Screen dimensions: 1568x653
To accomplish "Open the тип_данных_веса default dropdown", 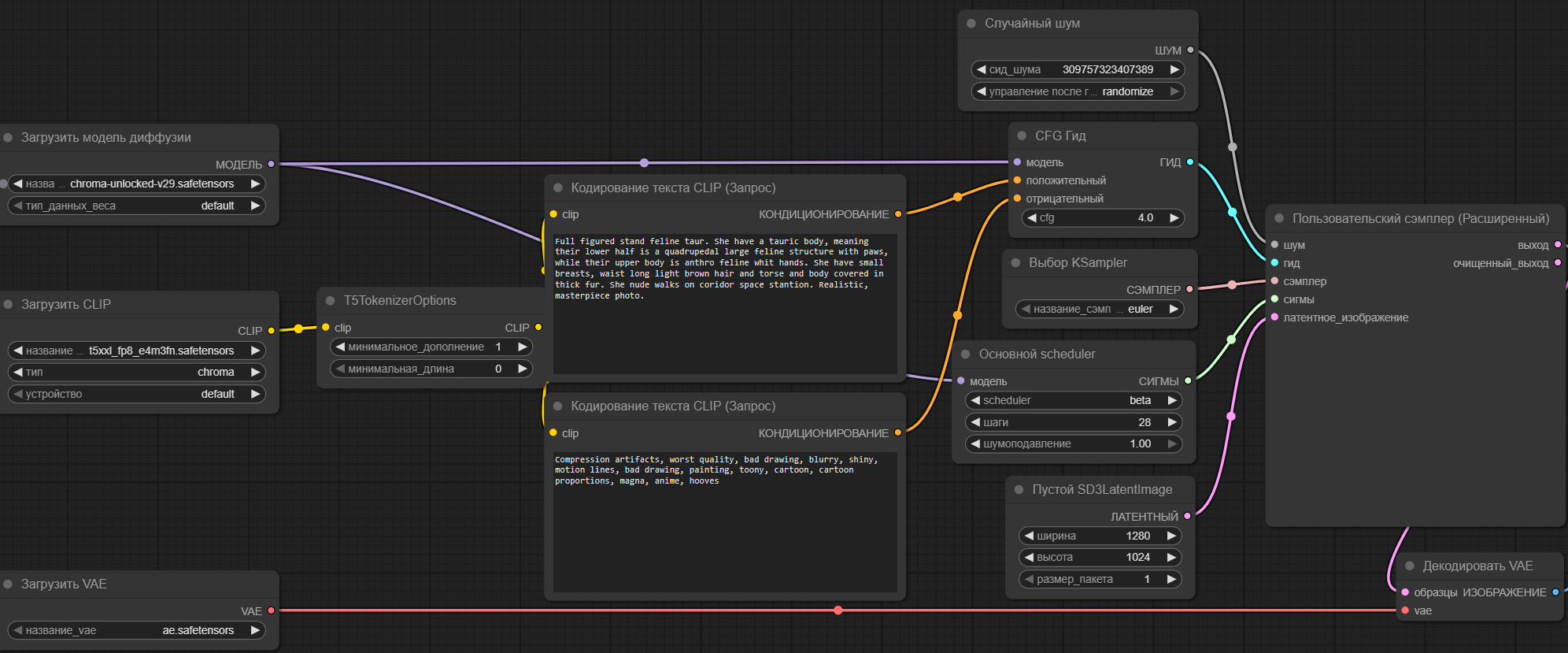I will pyautogui.click(x=136, y=206).
